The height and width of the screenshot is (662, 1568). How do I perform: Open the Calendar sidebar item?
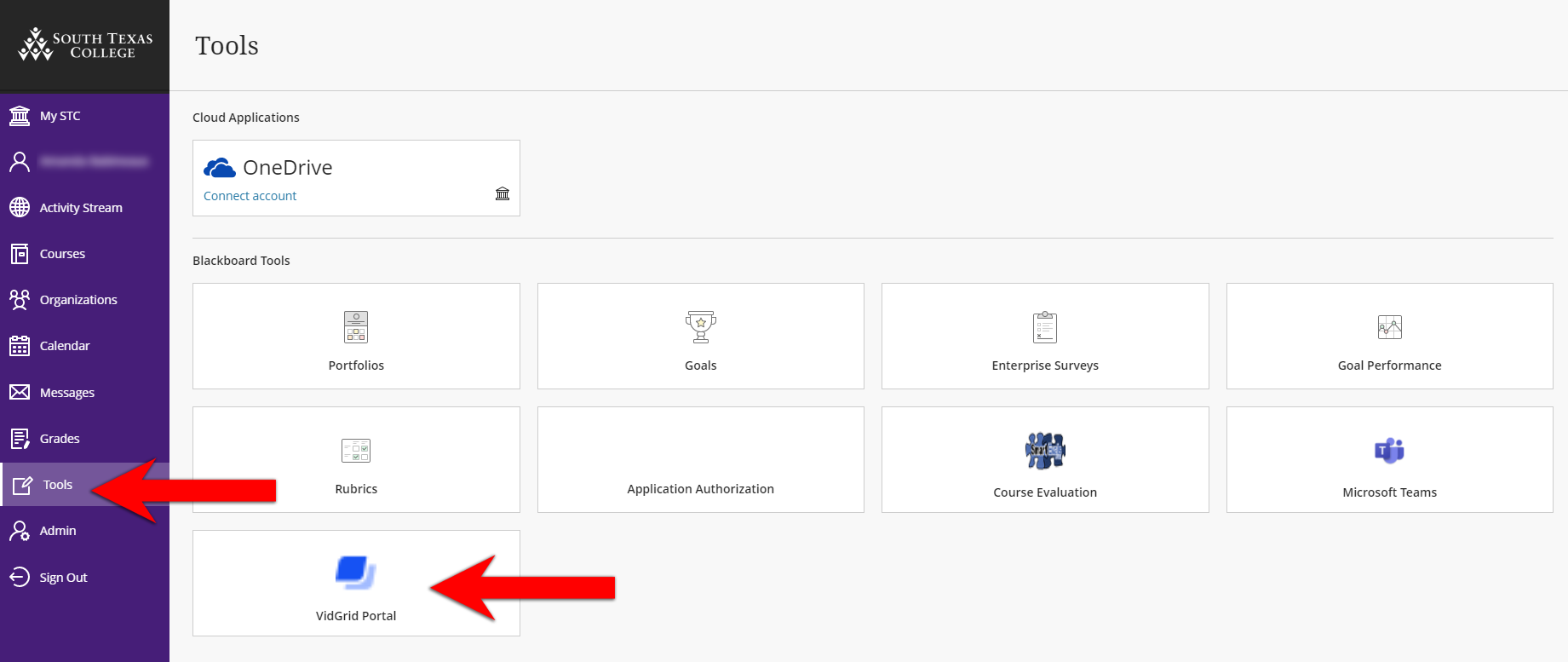tap(65, 346)
